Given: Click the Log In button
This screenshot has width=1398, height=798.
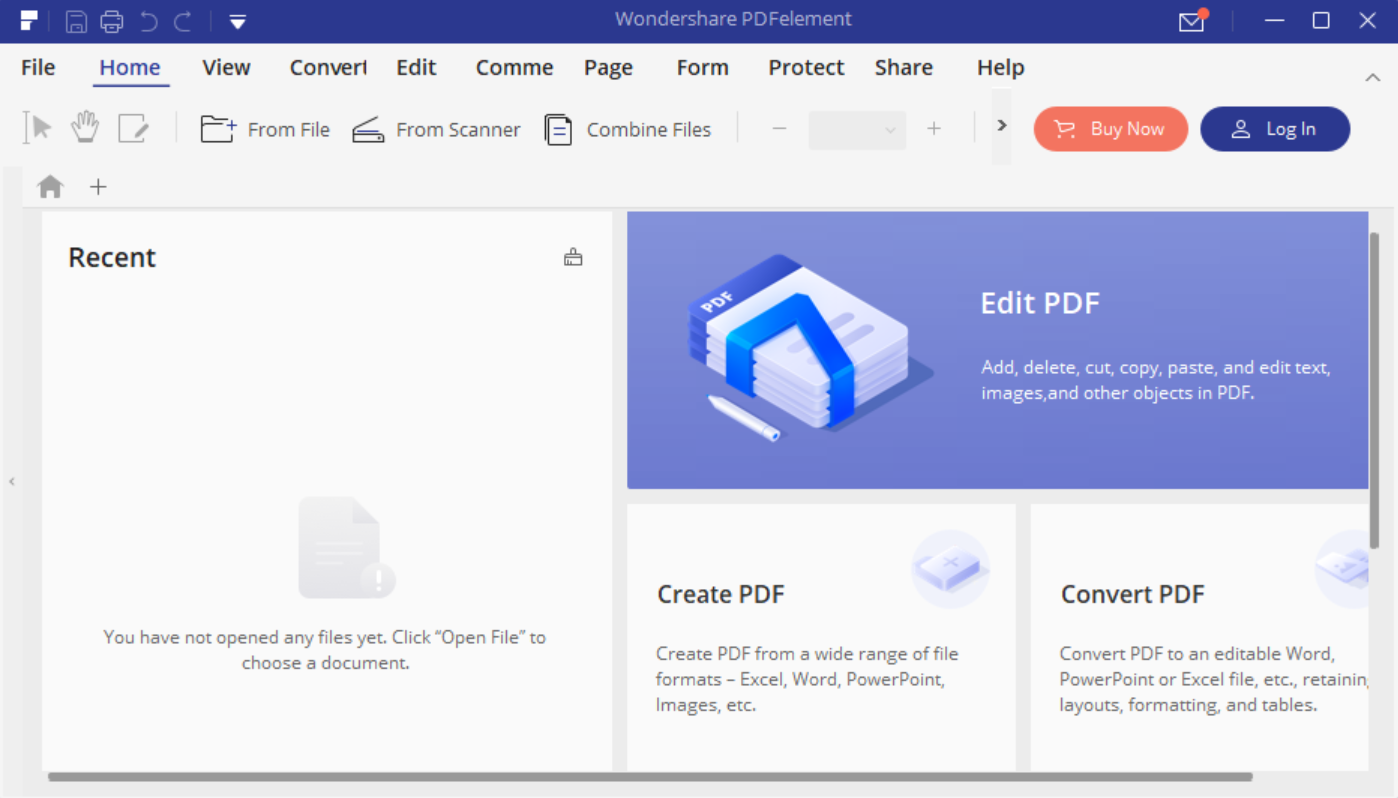Looking at the screenshot, I should 1275,129.
